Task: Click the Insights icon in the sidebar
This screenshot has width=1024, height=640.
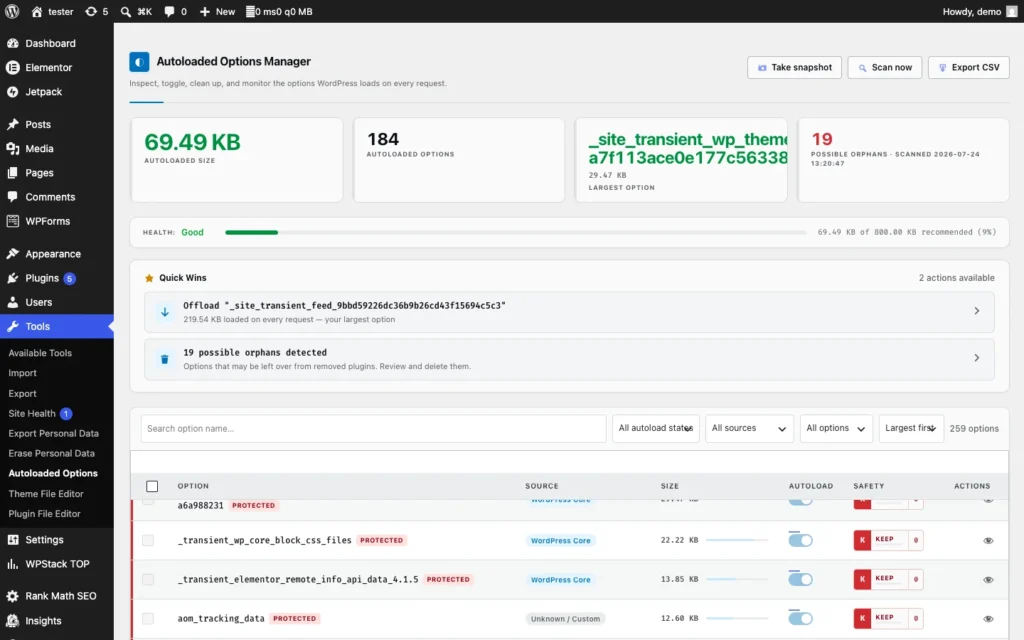Action: (12, 620)
